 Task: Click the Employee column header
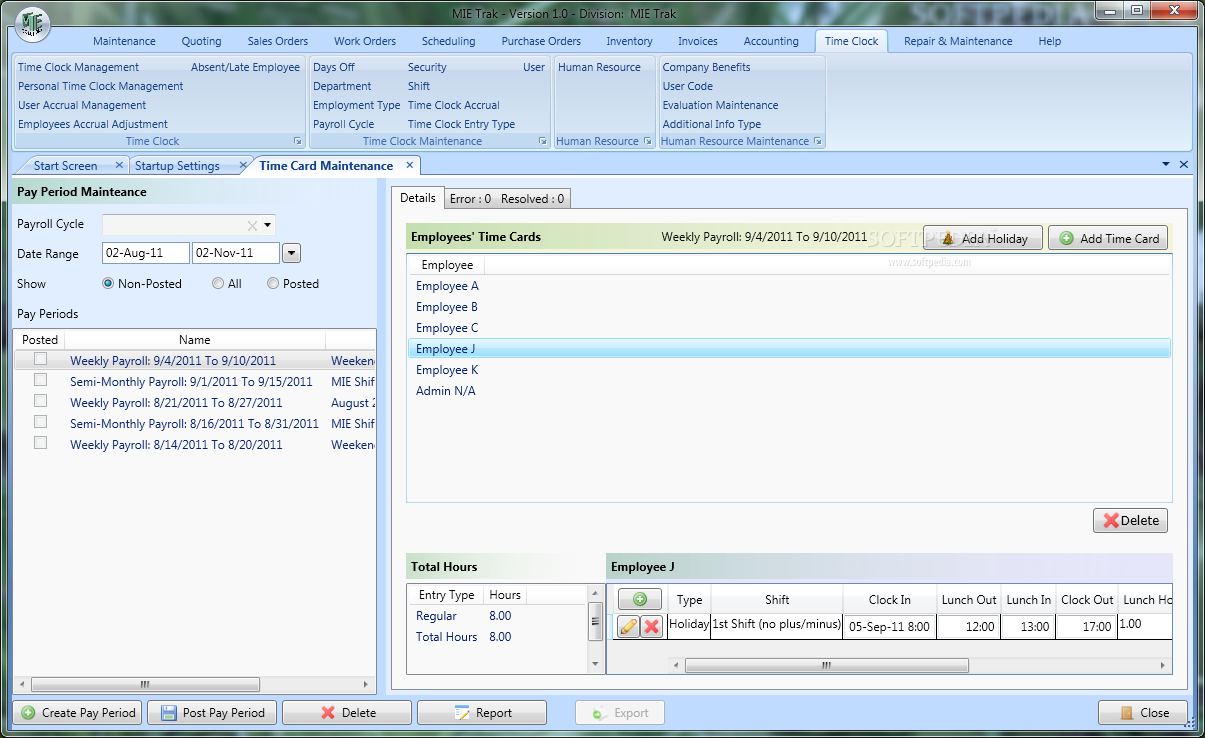point(447,265)
